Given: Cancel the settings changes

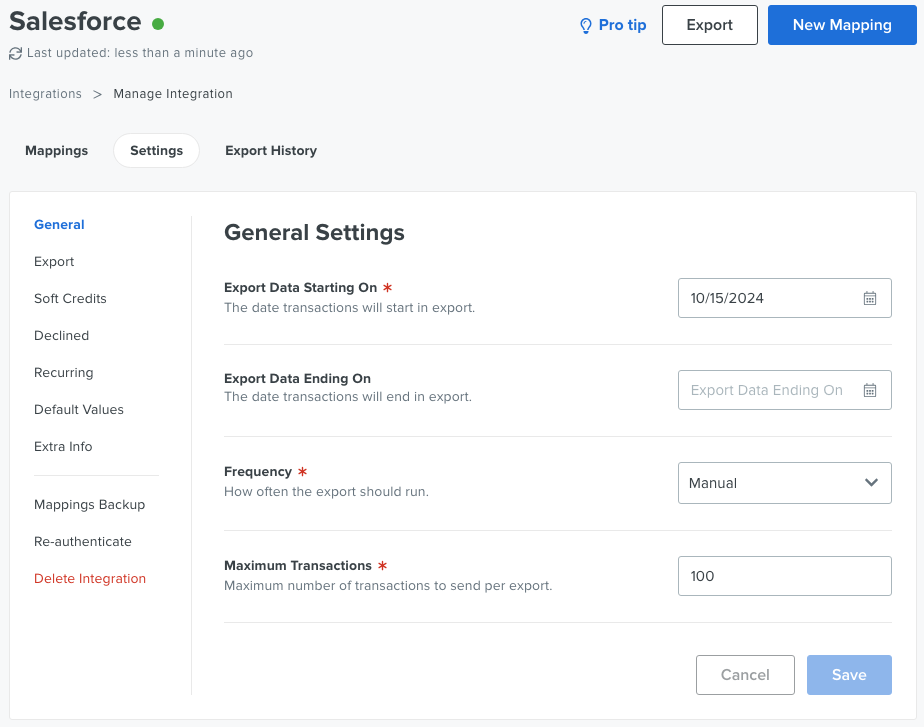Looking at the screenshot, I should (x=745, y=675).
